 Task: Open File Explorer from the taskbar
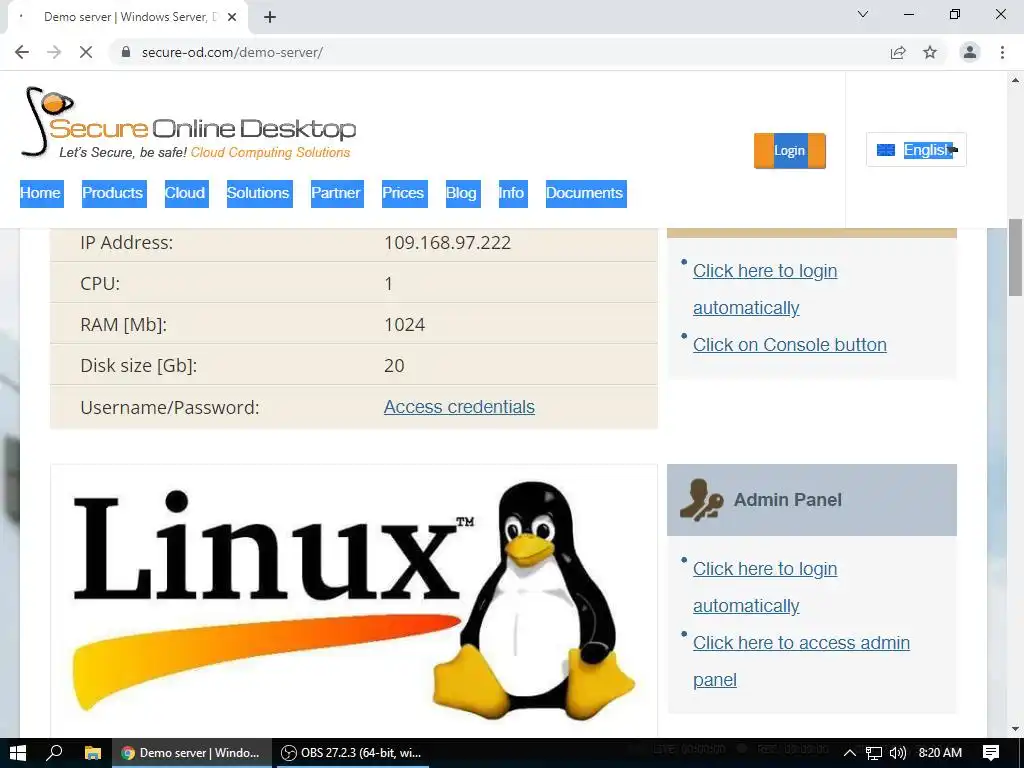point(93,753)
